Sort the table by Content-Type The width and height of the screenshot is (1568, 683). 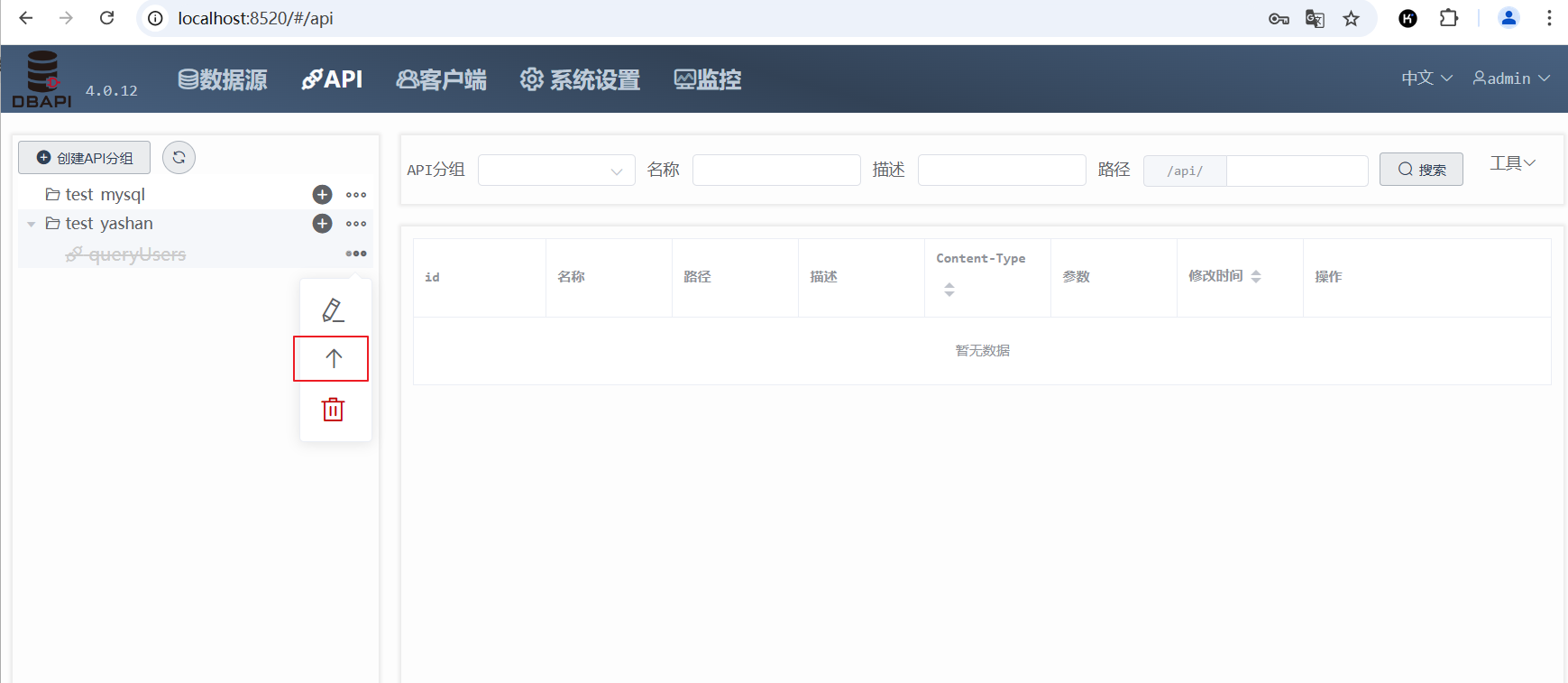[x=949, y=290]
